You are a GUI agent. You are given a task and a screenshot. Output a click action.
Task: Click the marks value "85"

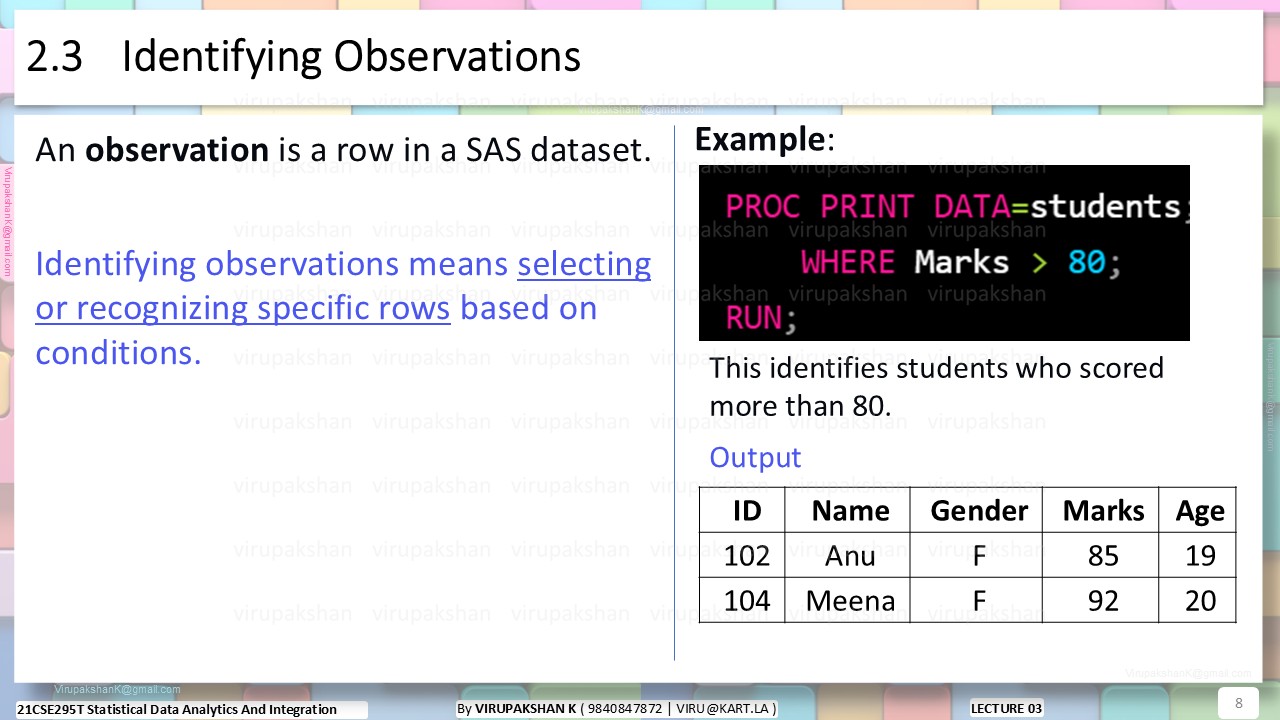click(1100, 555)
